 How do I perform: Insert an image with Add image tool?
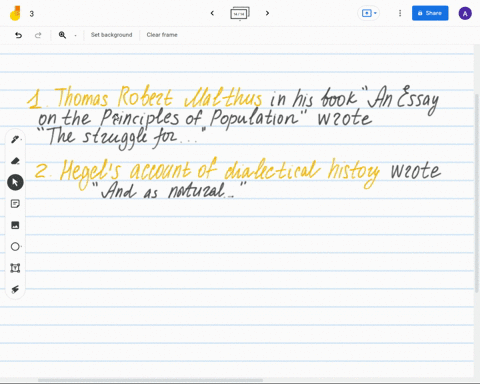click(x=15, y=225)
